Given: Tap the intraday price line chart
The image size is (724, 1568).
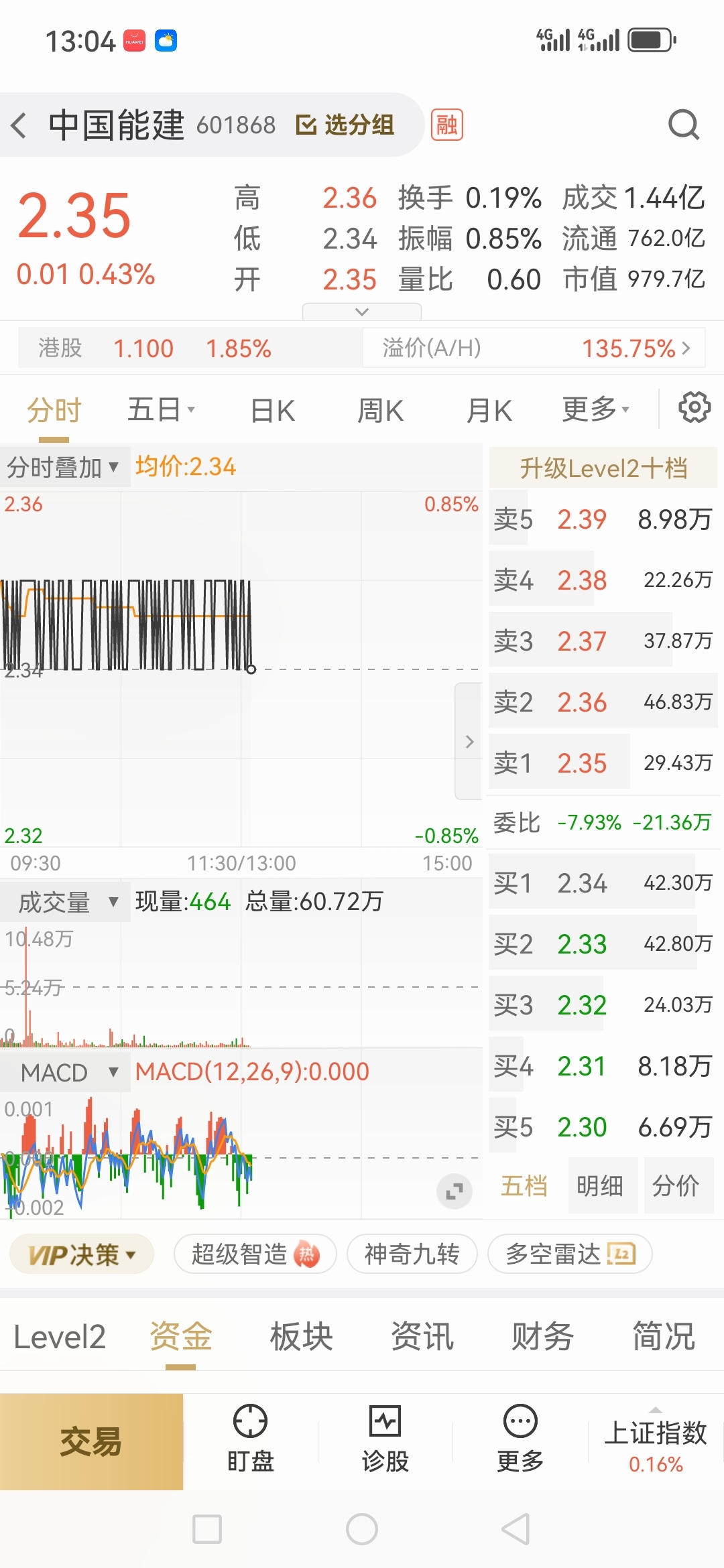Looking at the screenshot, I should (241, 669).
